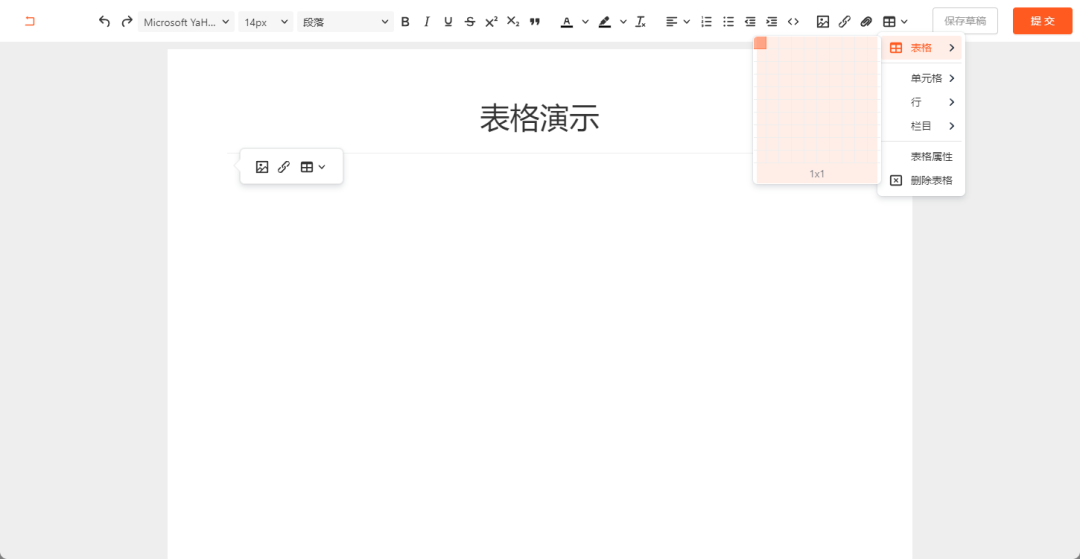
Task: Toggle blockquote formatting
Action: coord(534,21)
